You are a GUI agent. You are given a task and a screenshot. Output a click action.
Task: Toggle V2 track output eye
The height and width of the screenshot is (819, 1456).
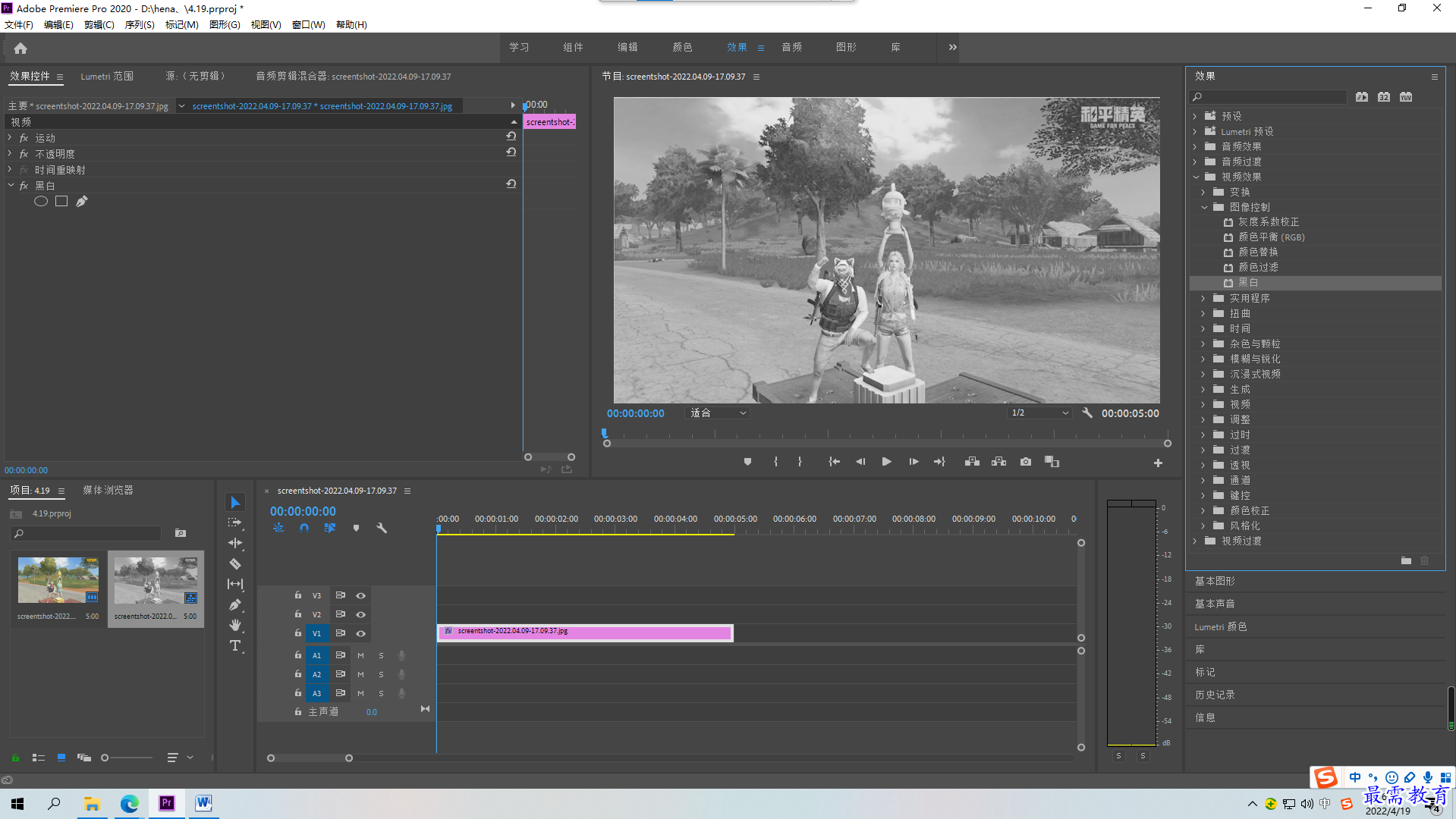361,614
